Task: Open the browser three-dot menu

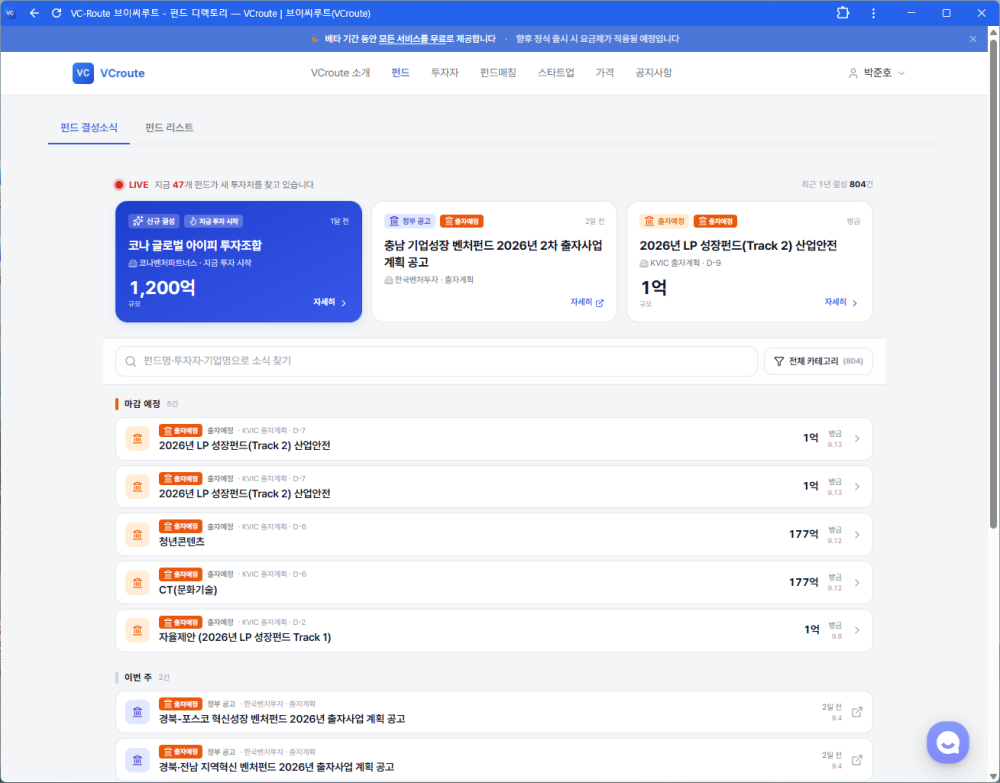Action: pyautogui.click(x=873, y=13)
